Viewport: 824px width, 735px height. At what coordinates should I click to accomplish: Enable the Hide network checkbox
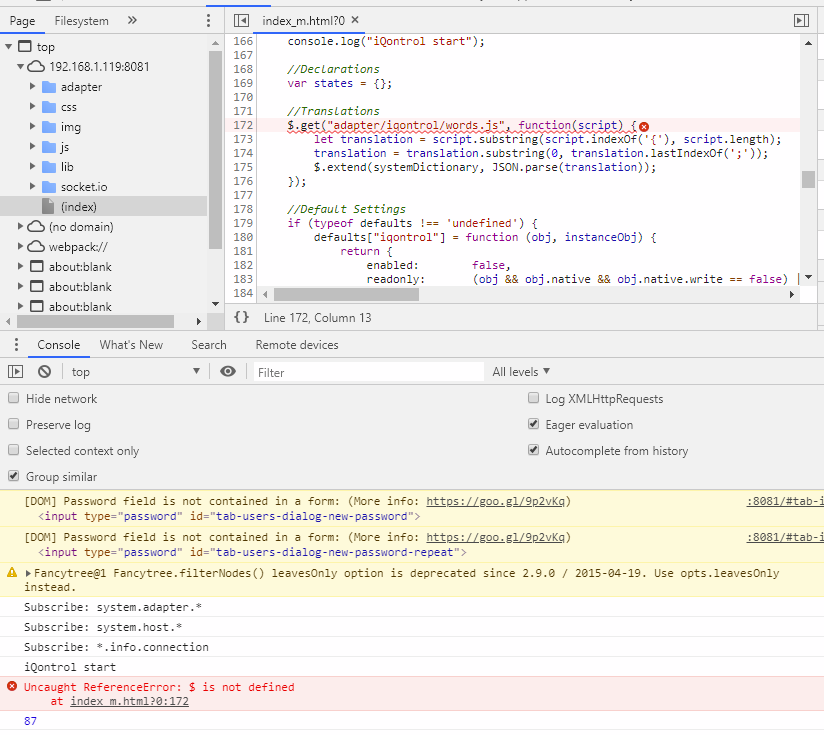[14, 398]
